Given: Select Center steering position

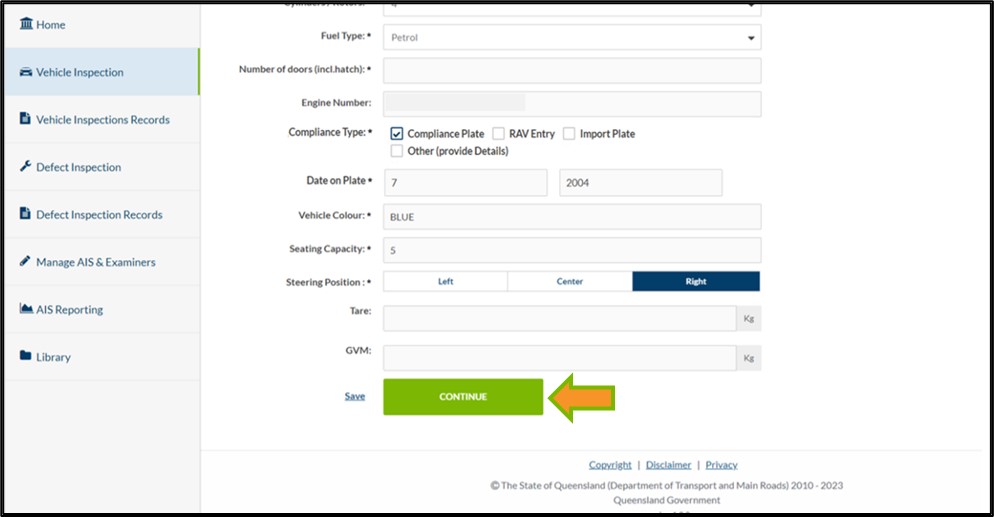Looking at the screenshot, I should (569, 282).
